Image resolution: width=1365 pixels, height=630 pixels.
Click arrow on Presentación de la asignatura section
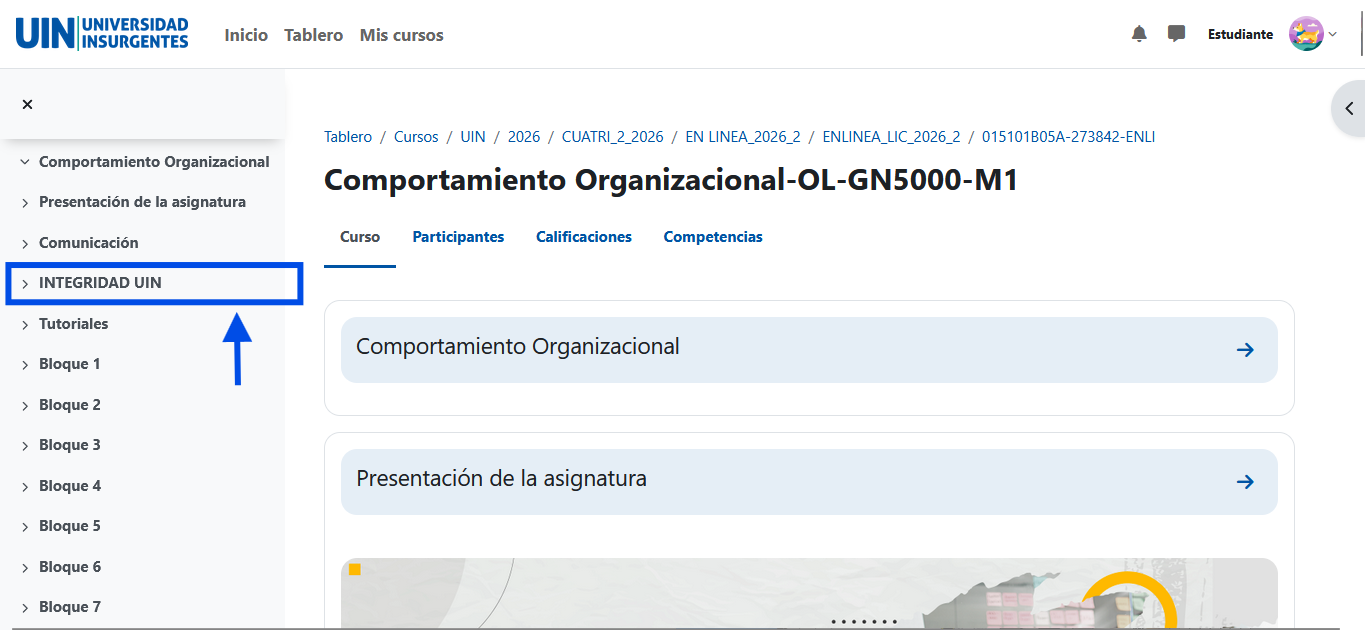click(x=1245, y=482)
